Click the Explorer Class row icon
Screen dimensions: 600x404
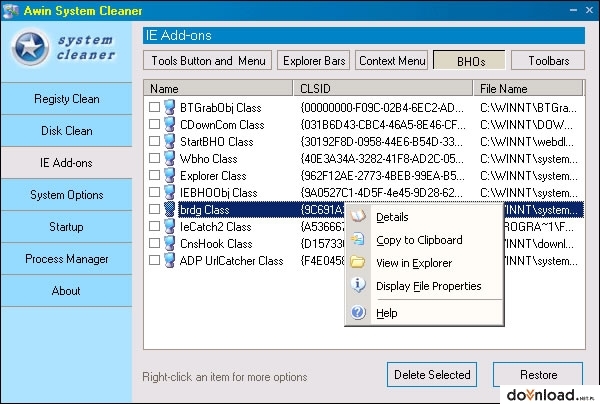tap(170, 176)
